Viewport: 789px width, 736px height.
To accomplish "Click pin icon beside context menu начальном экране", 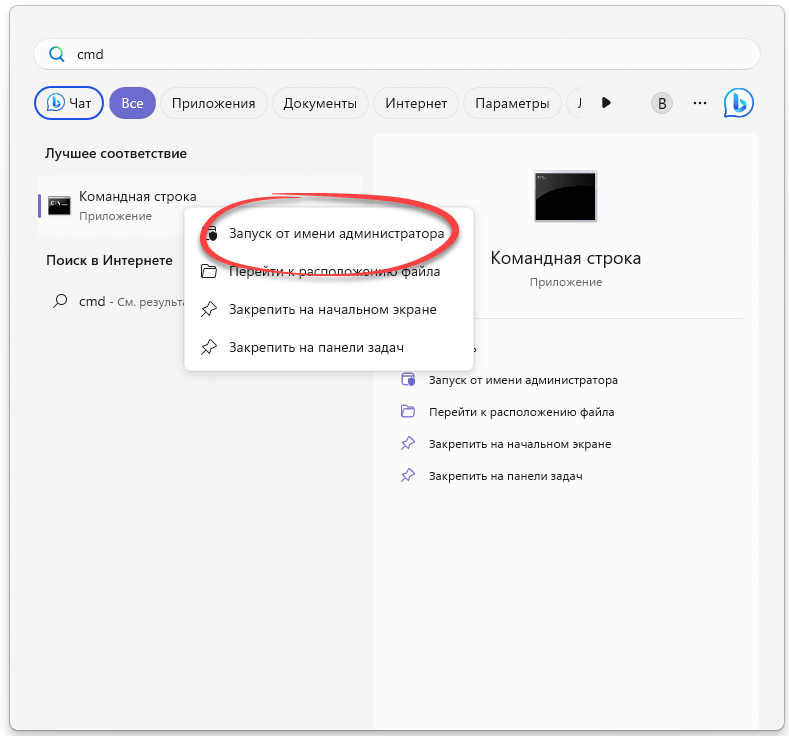I will (x=209, y=309).
